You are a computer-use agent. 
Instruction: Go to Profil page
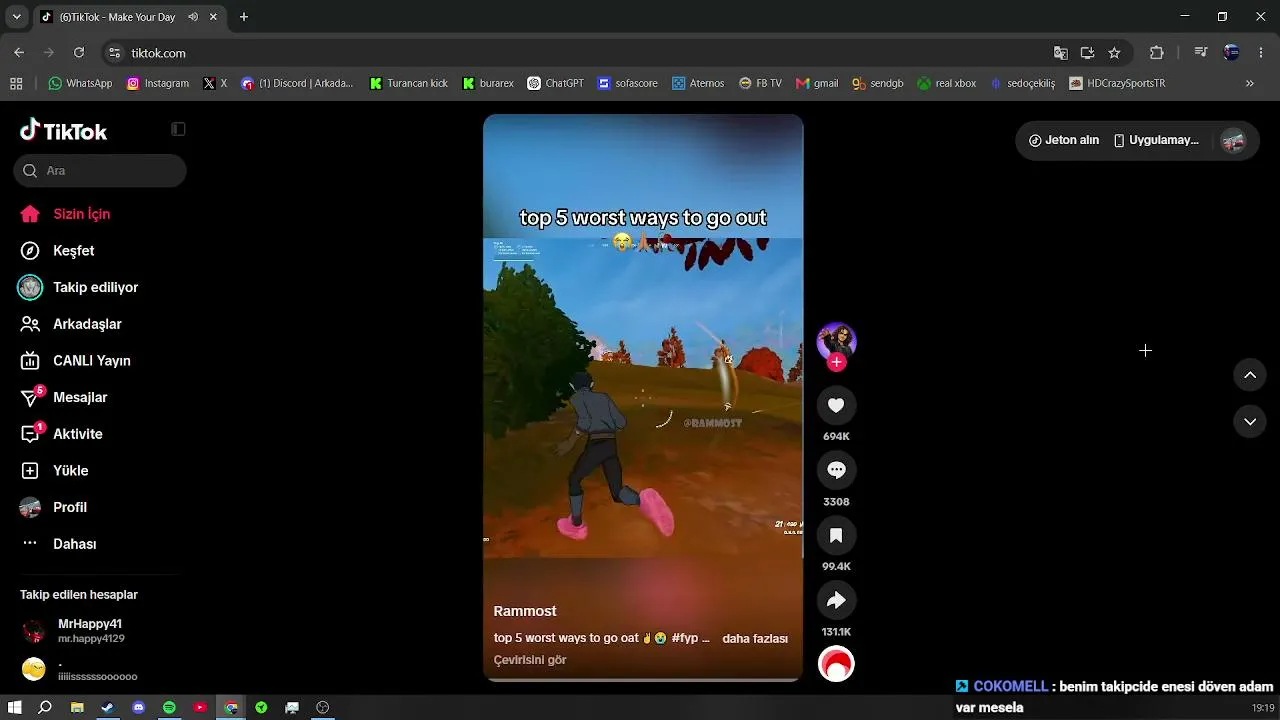click(x=53, y=508)
